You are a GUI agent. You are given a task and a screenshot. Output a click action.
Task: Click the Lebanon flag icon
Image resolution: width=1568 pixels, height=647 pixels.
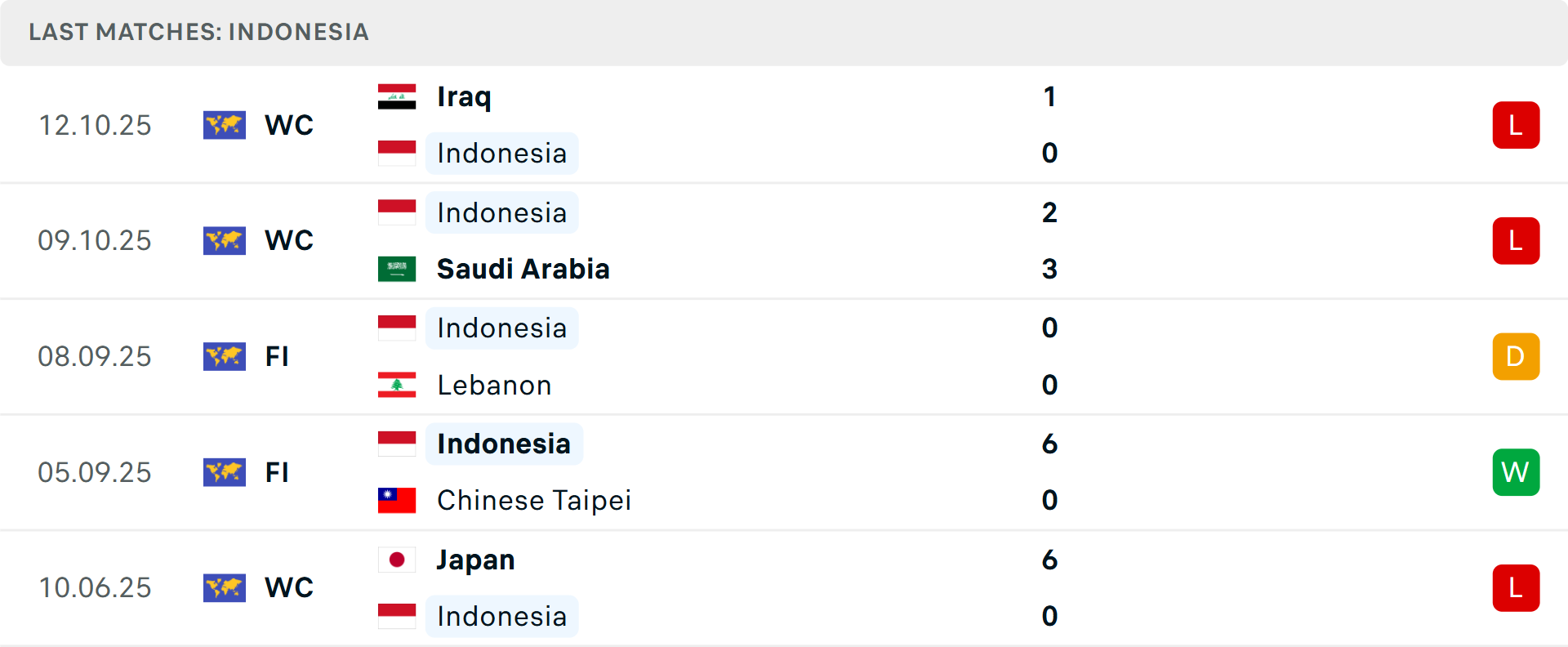398,385
